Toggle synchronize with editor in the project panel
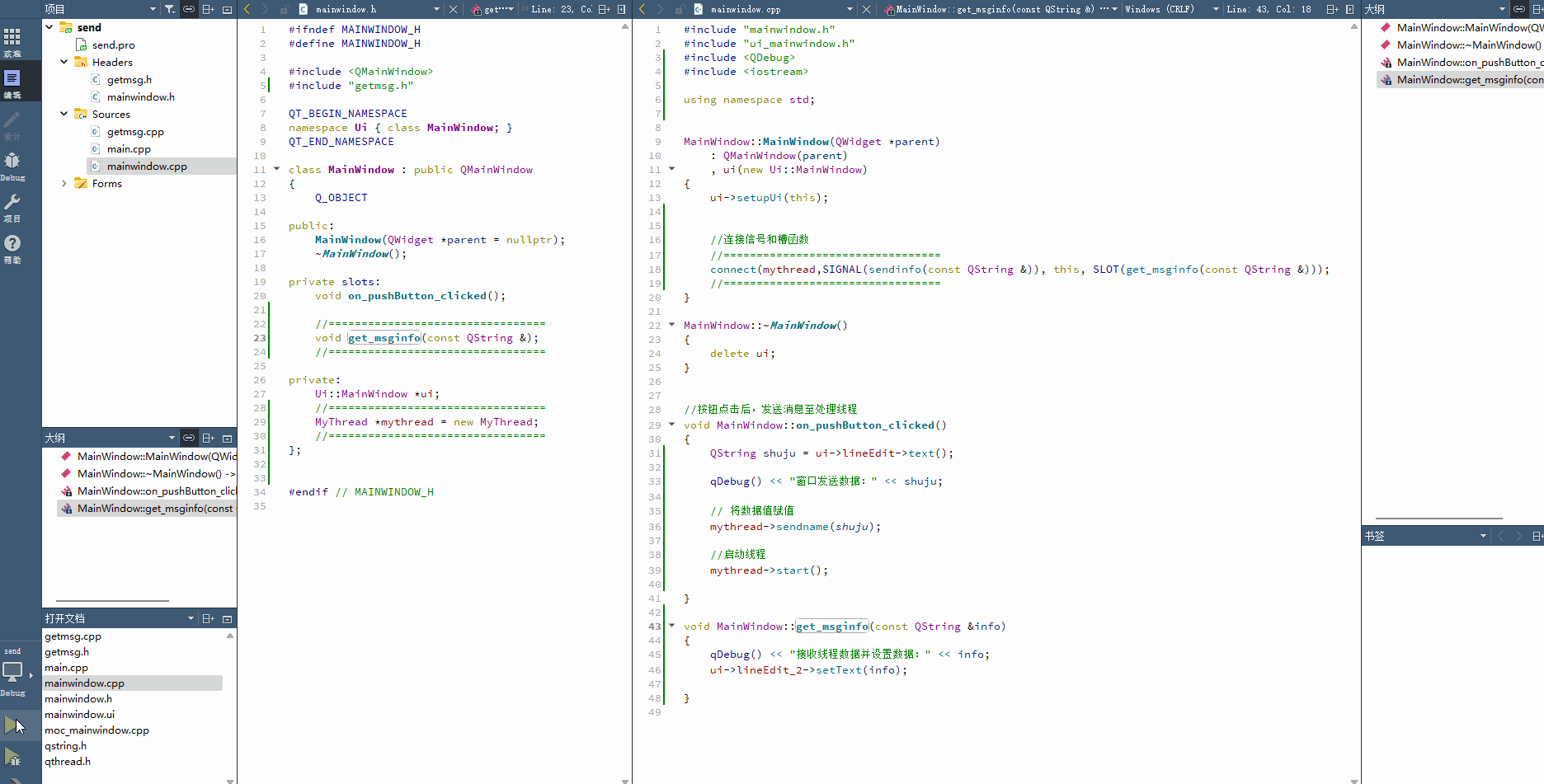Screen dimensions: 1544x784 point(189,9)
